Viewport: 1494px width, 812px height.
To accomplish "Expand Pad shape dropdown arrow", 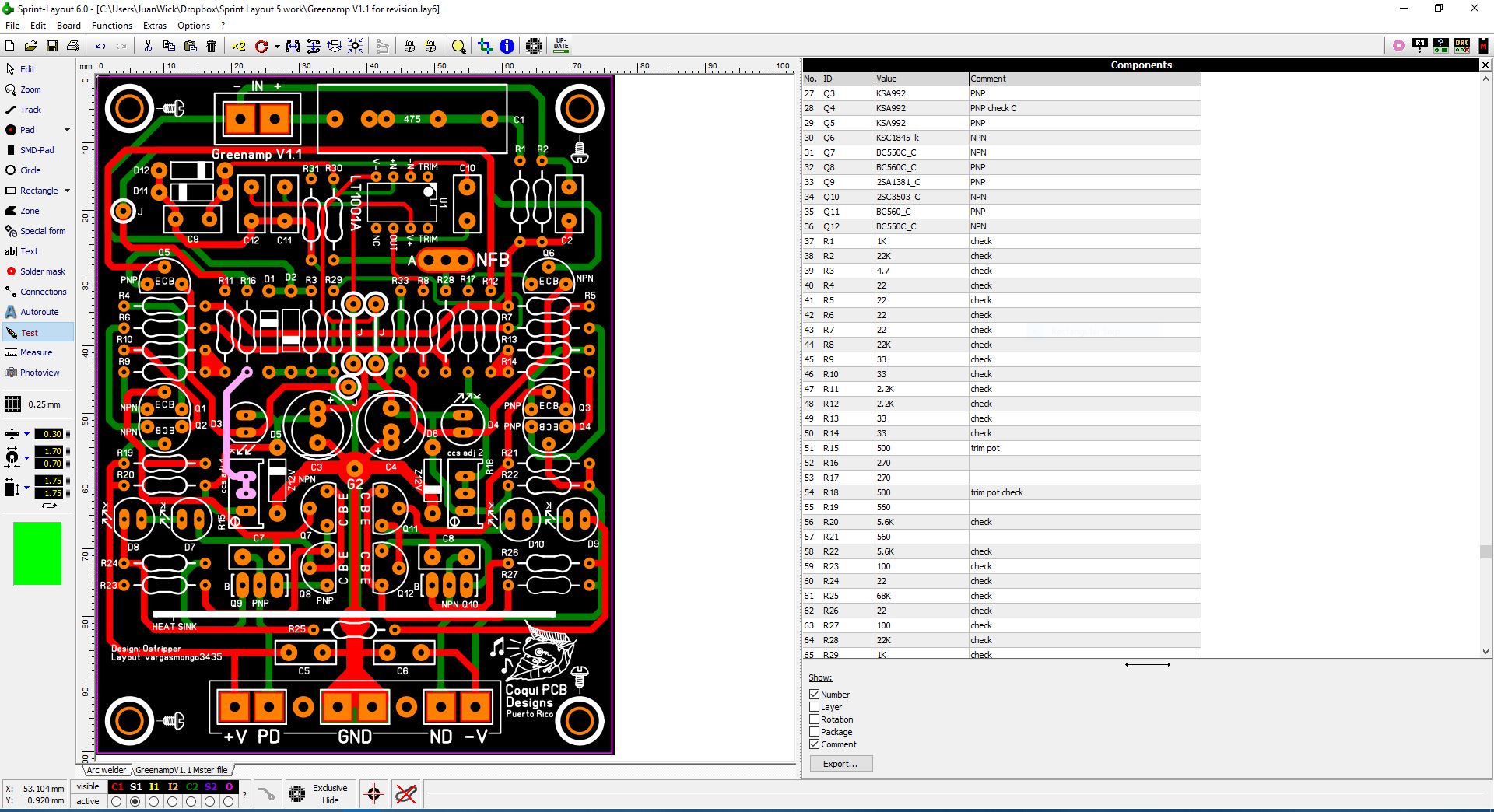I will [67, 130].
